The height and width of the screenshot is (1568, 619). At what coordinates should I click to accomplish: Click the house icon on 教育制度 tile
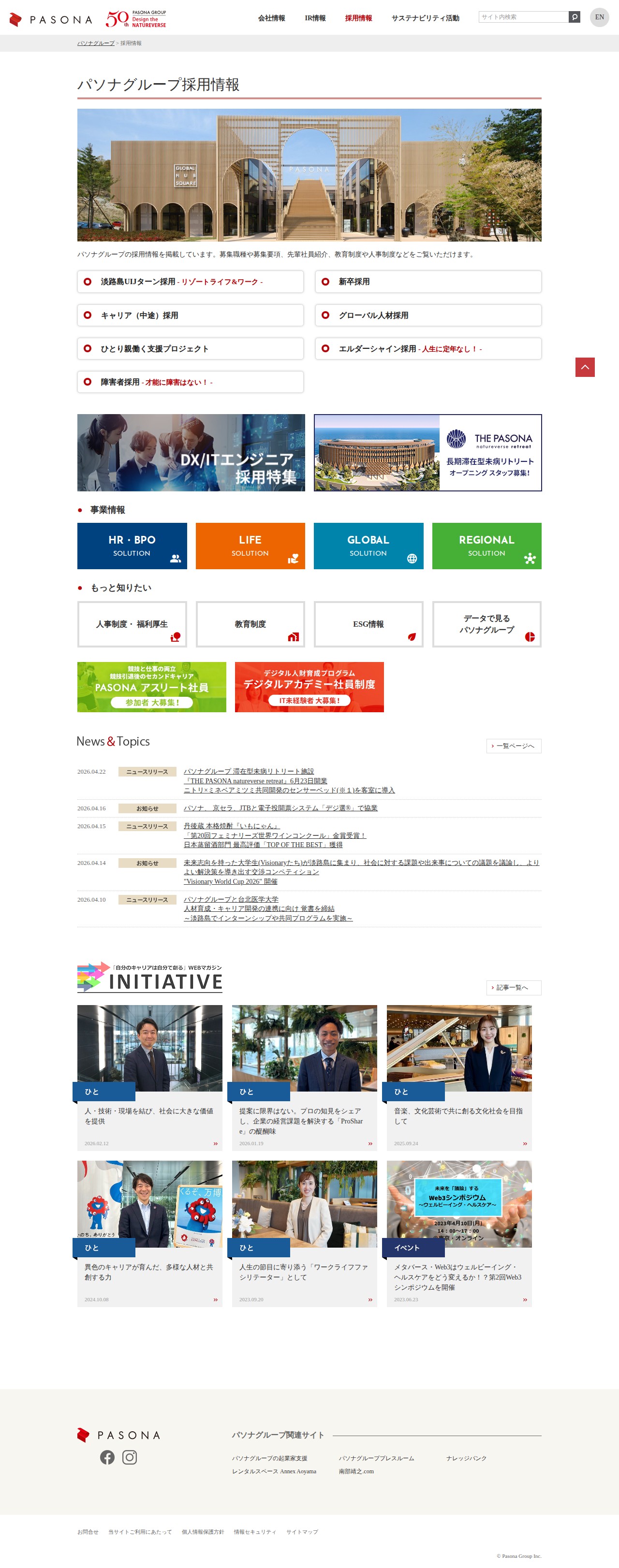tap(294, 637)
